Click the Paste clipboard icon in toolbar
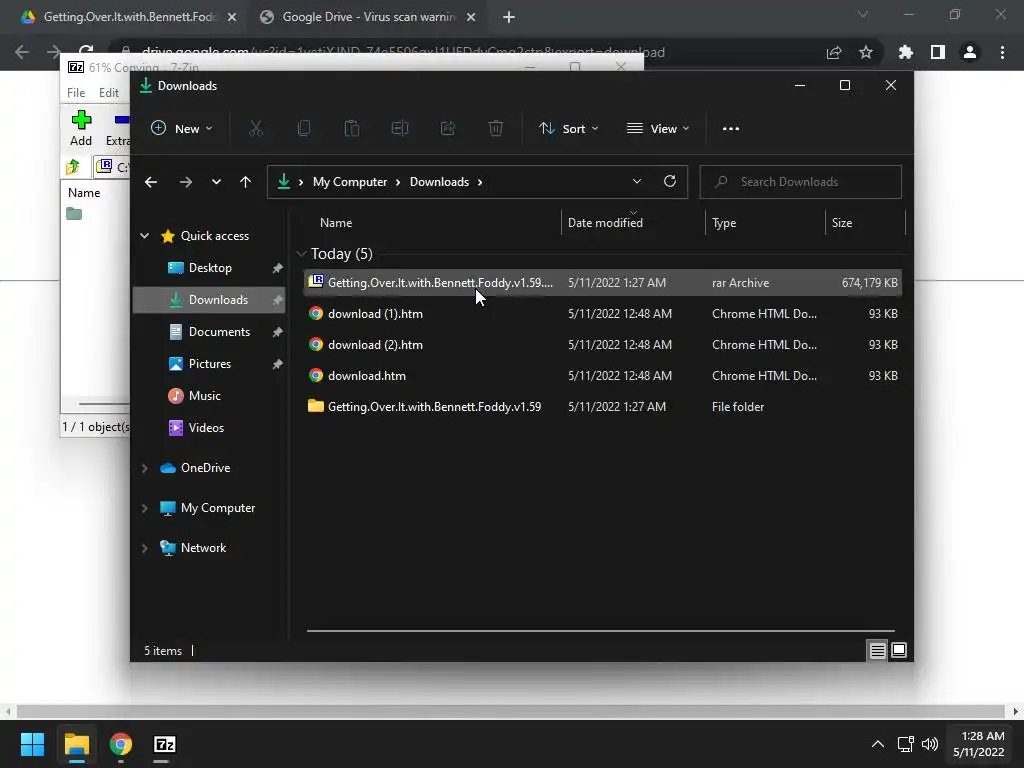This screenshot has height=768, width=1024. tap(352, 129)
